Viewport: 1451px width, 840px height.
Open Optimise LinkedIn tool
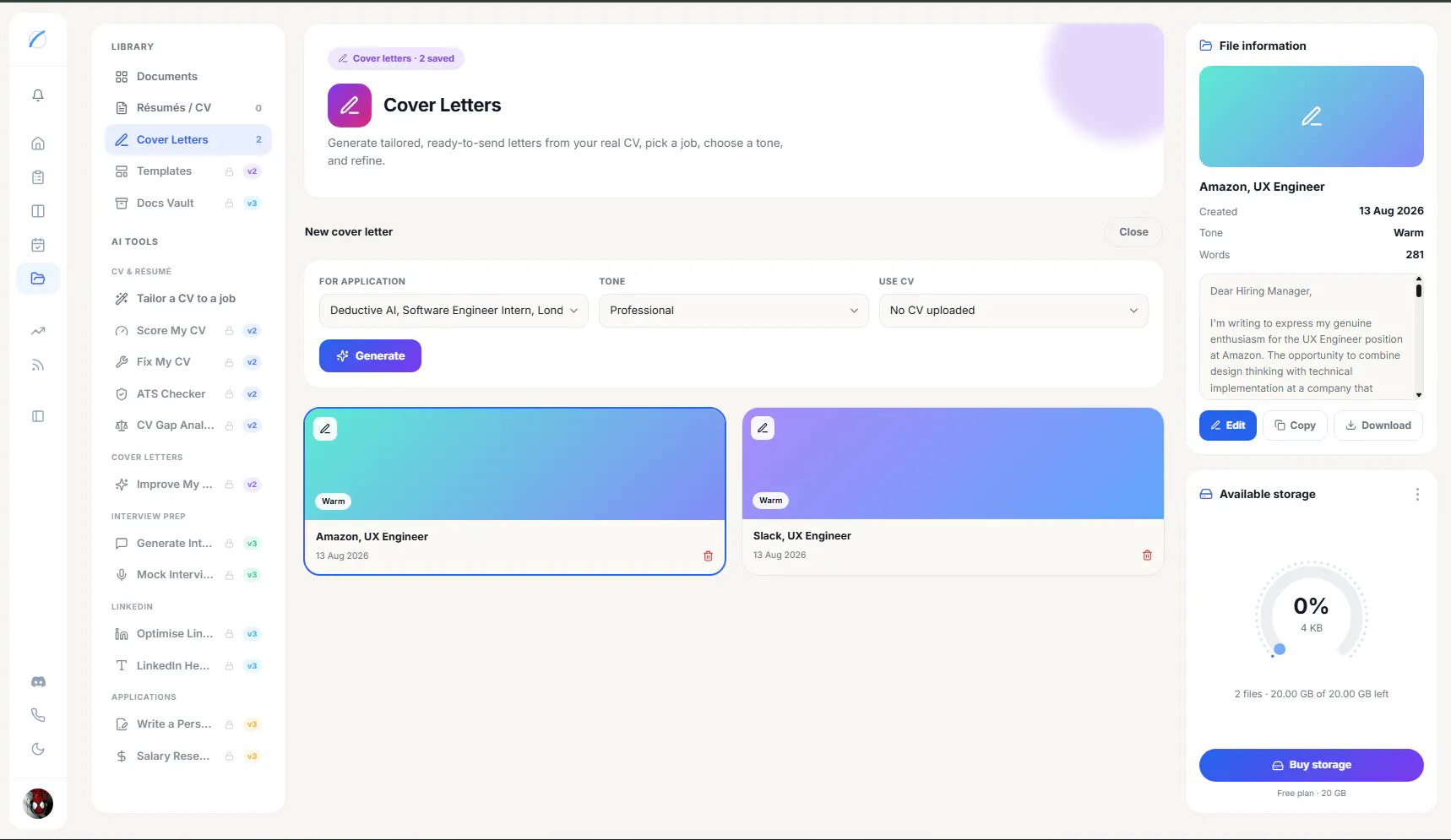point(188,634)
